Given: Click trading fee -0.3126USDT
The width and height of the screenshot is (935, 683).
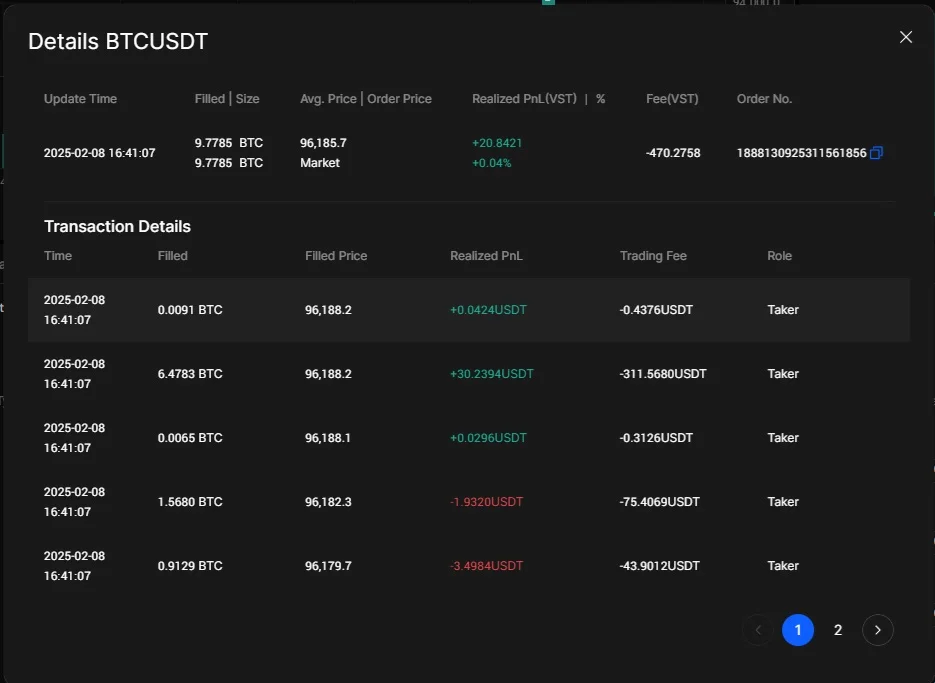Looking at the screenshot, I should 657,438.
